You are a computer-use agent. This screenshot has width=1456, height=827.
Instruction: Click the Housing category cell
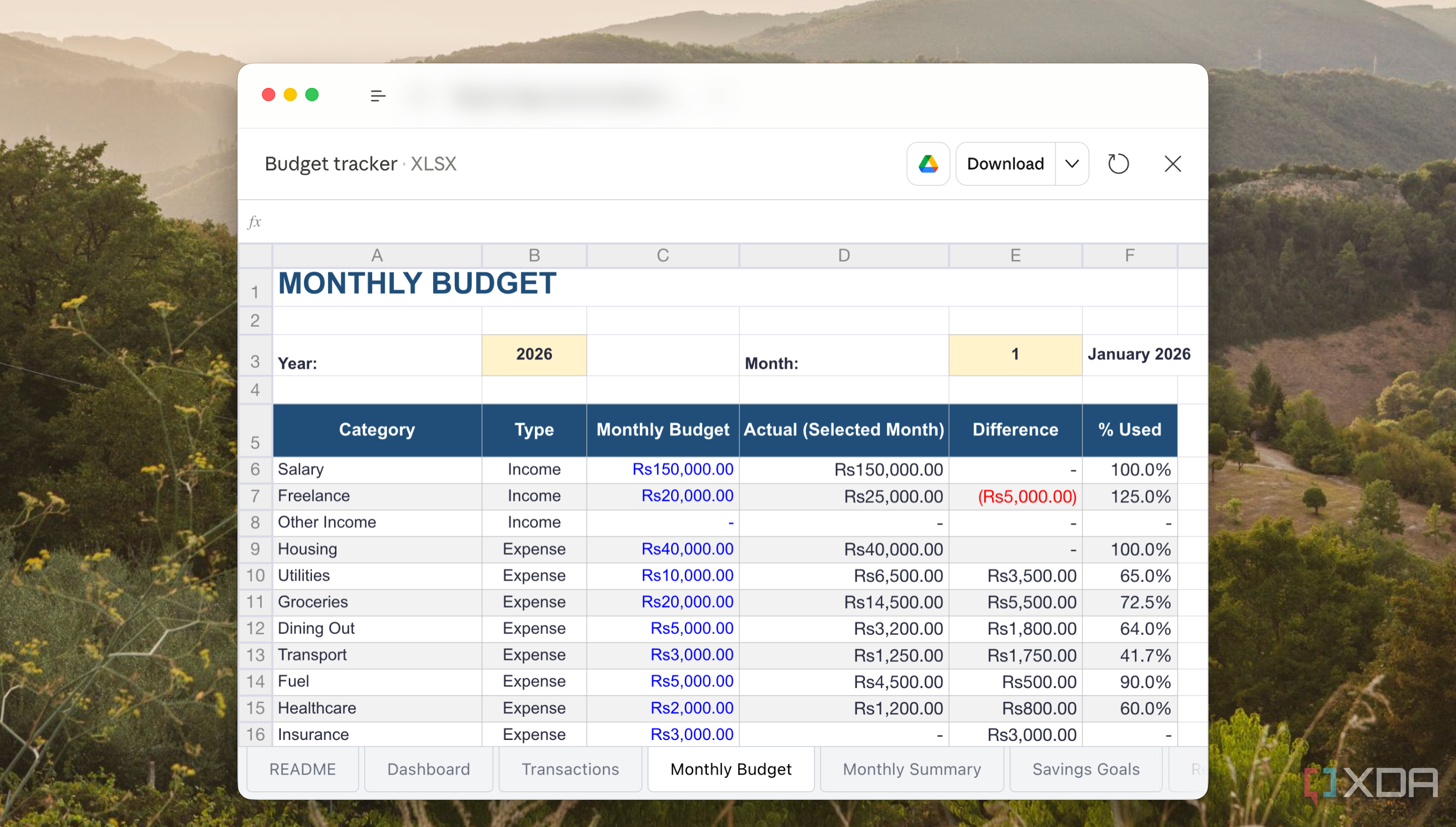point(377,549)
